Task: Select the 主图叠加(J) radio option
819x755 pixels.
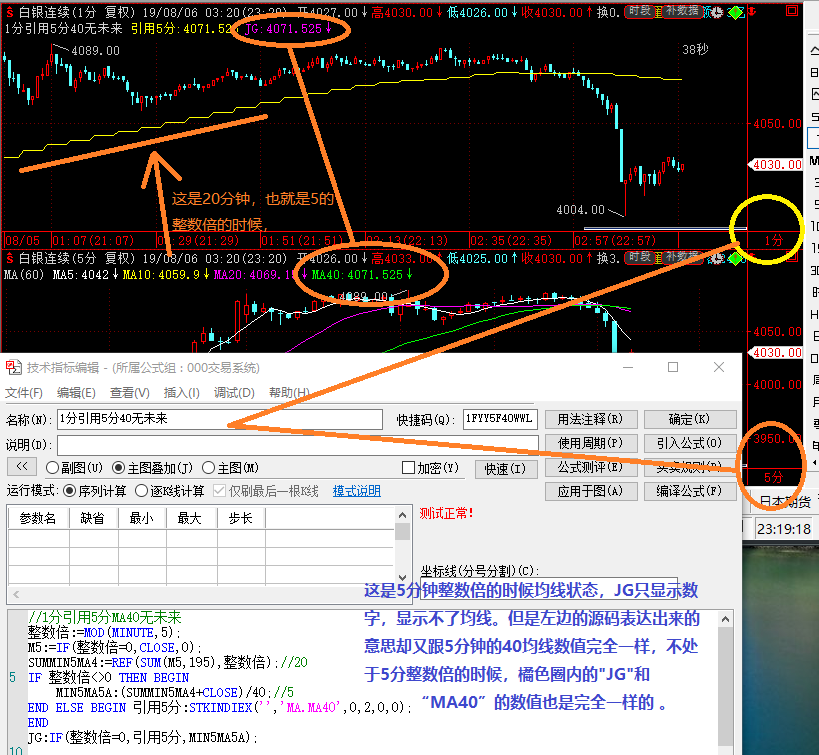Action: [119, 468]
